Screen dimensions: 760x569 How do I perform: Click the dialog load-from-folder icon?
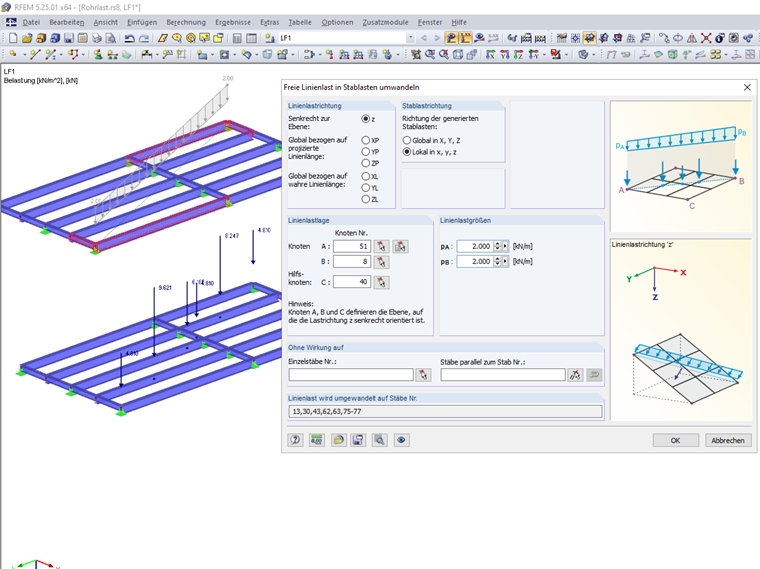tap(338, 440)
